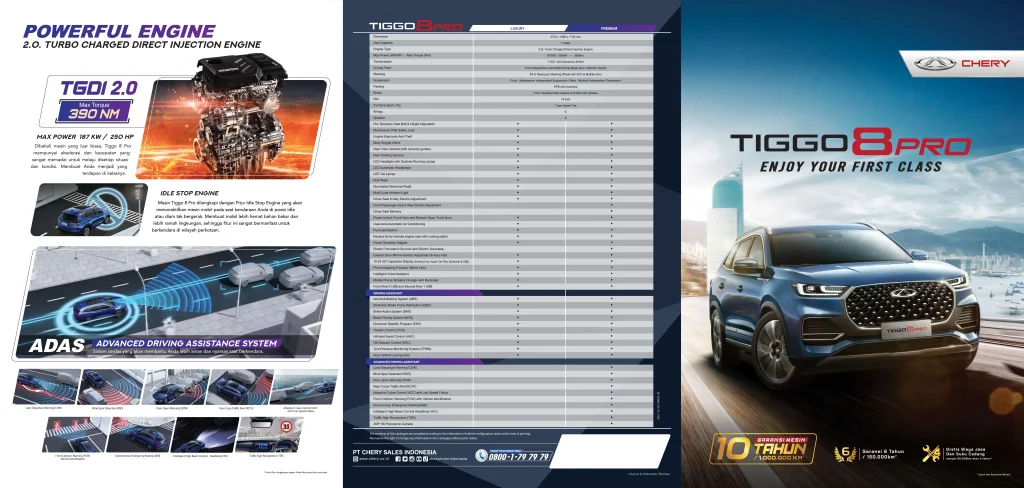The width and height of the screenshot is (1024, 488).
Task: Click the blank white dealer stamp box
Action: click(609, 449)
